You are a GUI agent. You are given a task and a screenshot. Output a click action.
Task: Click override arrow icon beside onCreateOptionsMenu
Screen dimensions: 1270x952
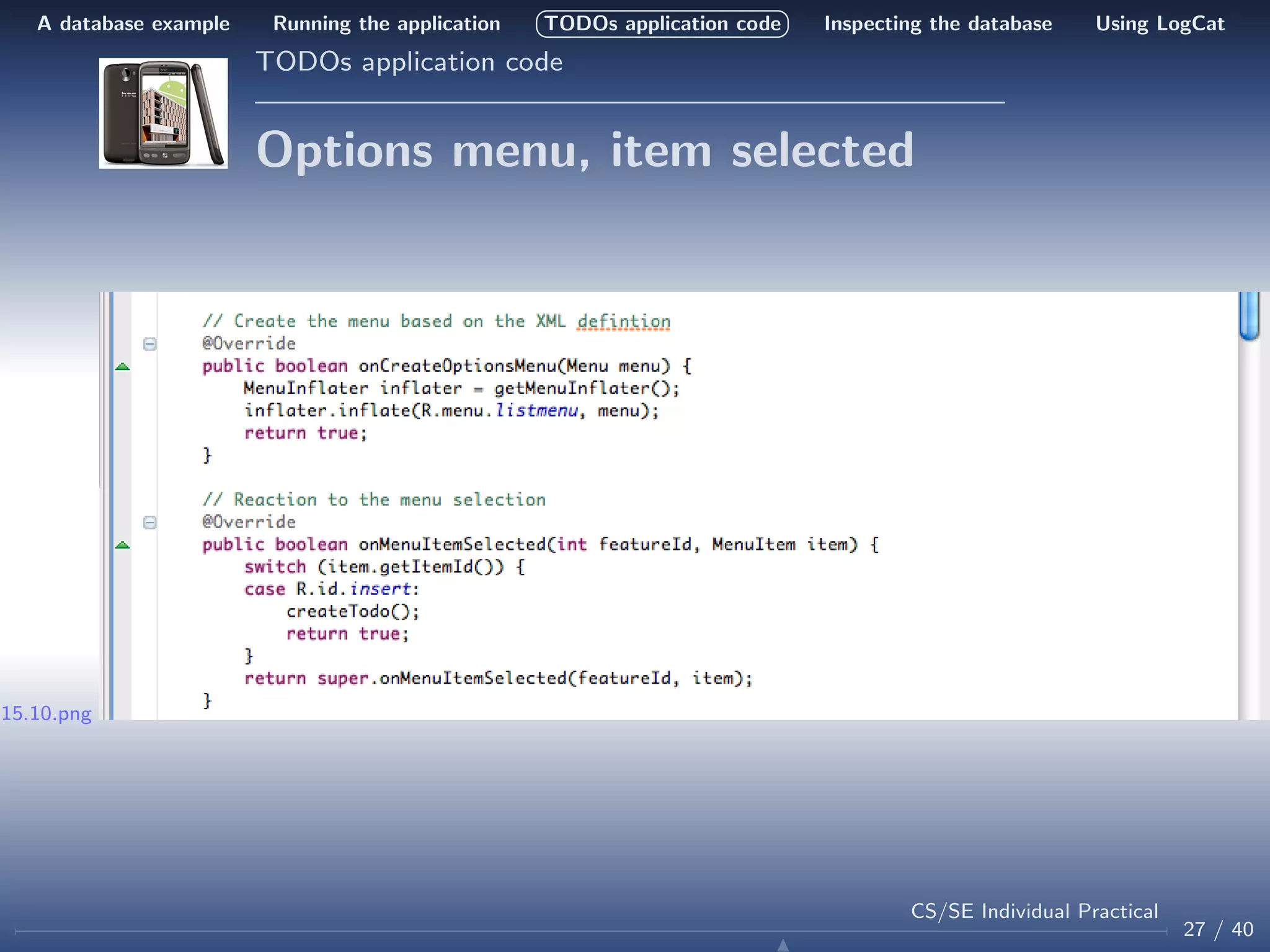pyautogui.click(x=123, y=366)
